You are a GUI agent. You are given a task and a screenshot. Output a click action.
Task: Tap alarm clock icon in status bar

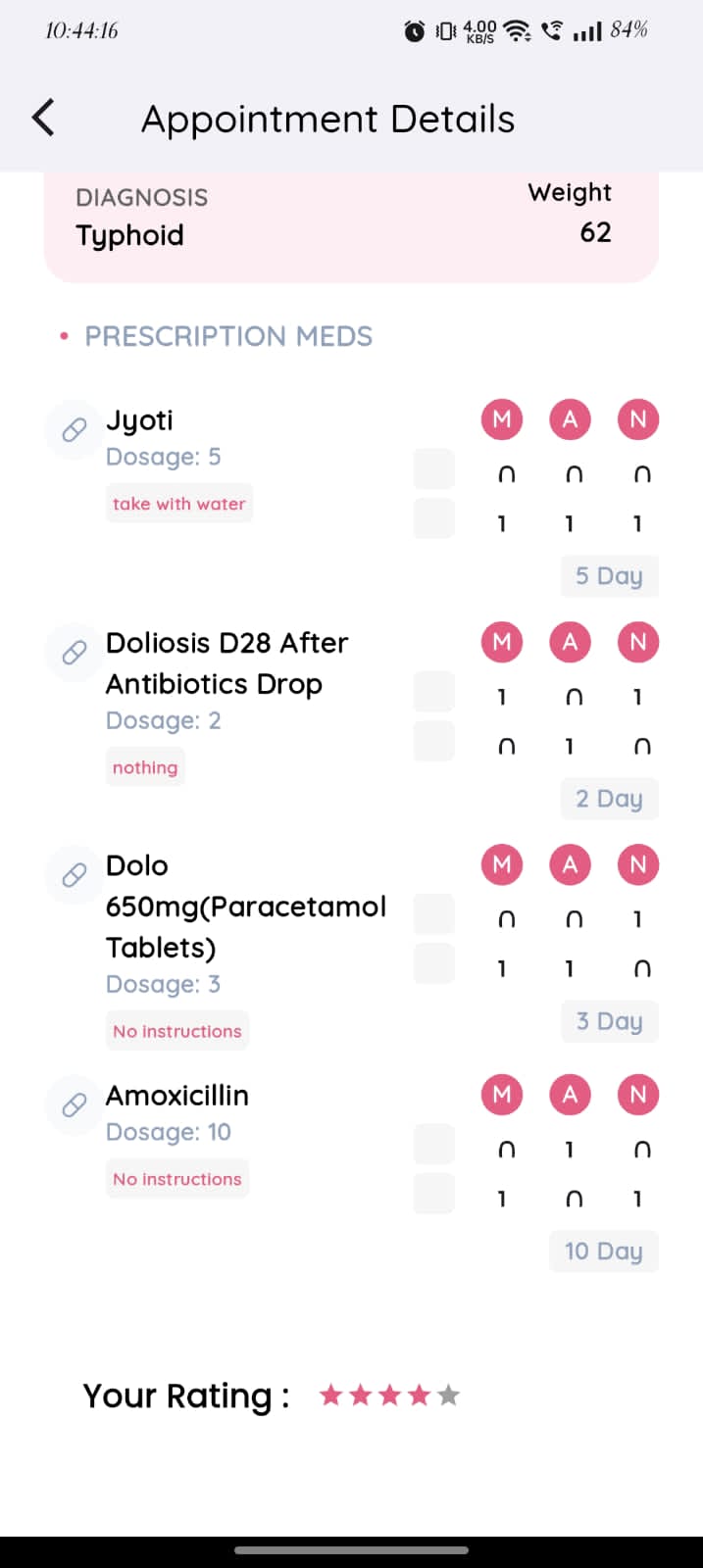point(415,31)
